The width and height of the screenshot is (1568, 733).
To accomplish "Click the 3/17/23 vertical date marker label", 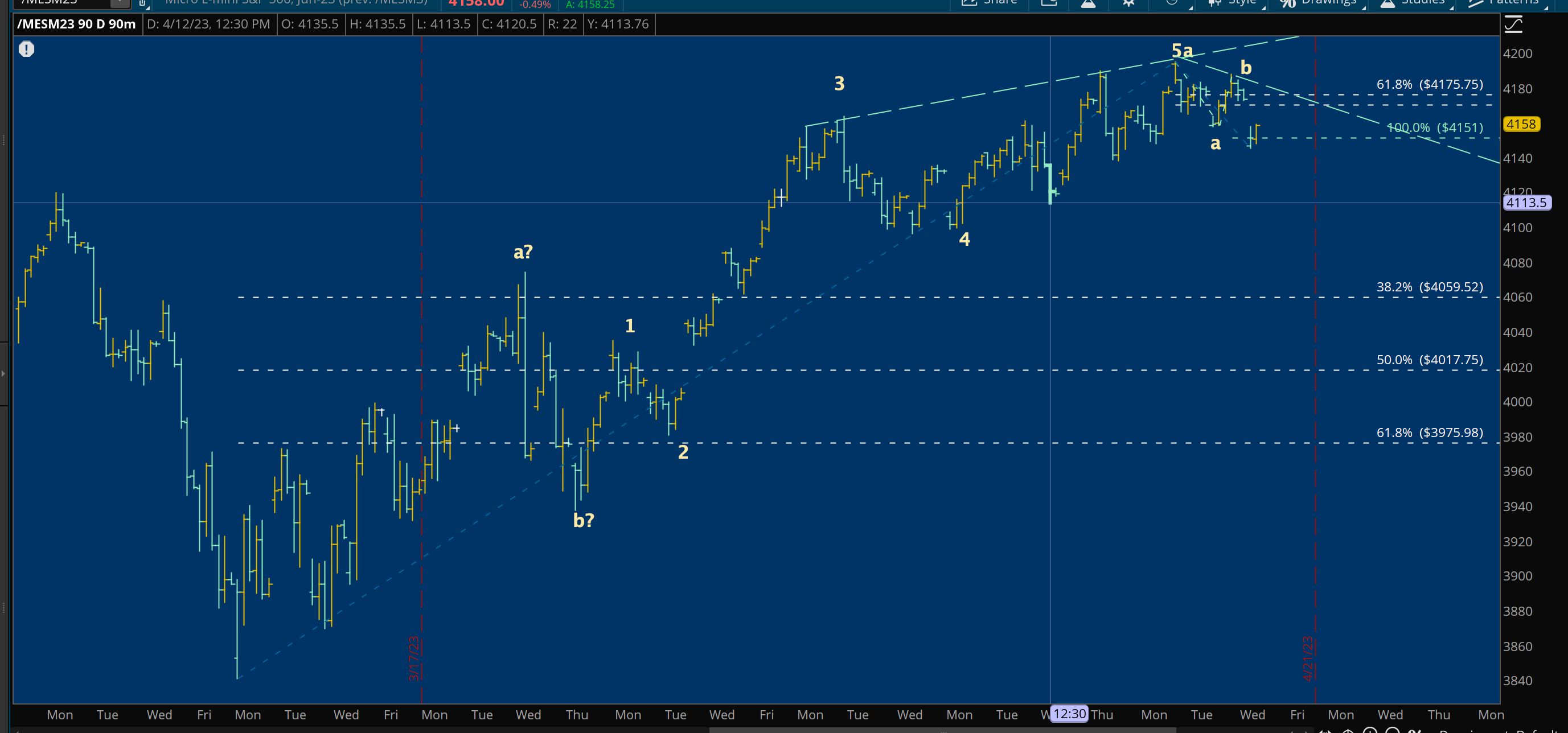I will point(414,658).
